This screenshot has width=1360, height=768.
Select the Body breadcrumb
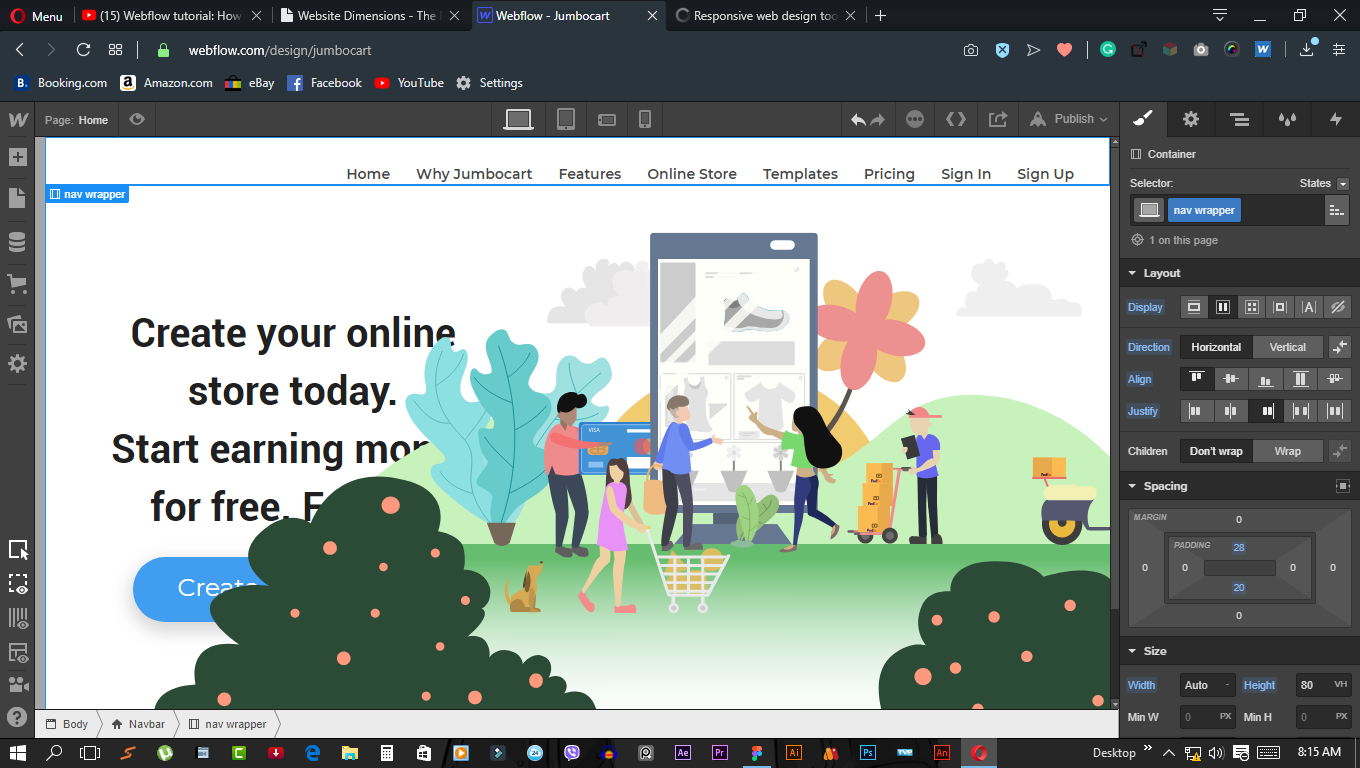point(68,724)
